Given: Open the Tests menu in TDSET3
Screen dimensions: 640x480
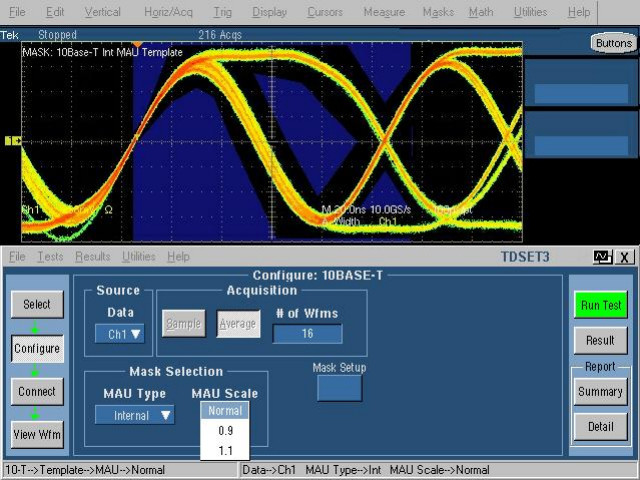Looking at the screenshot, I should tap(49, 257).
